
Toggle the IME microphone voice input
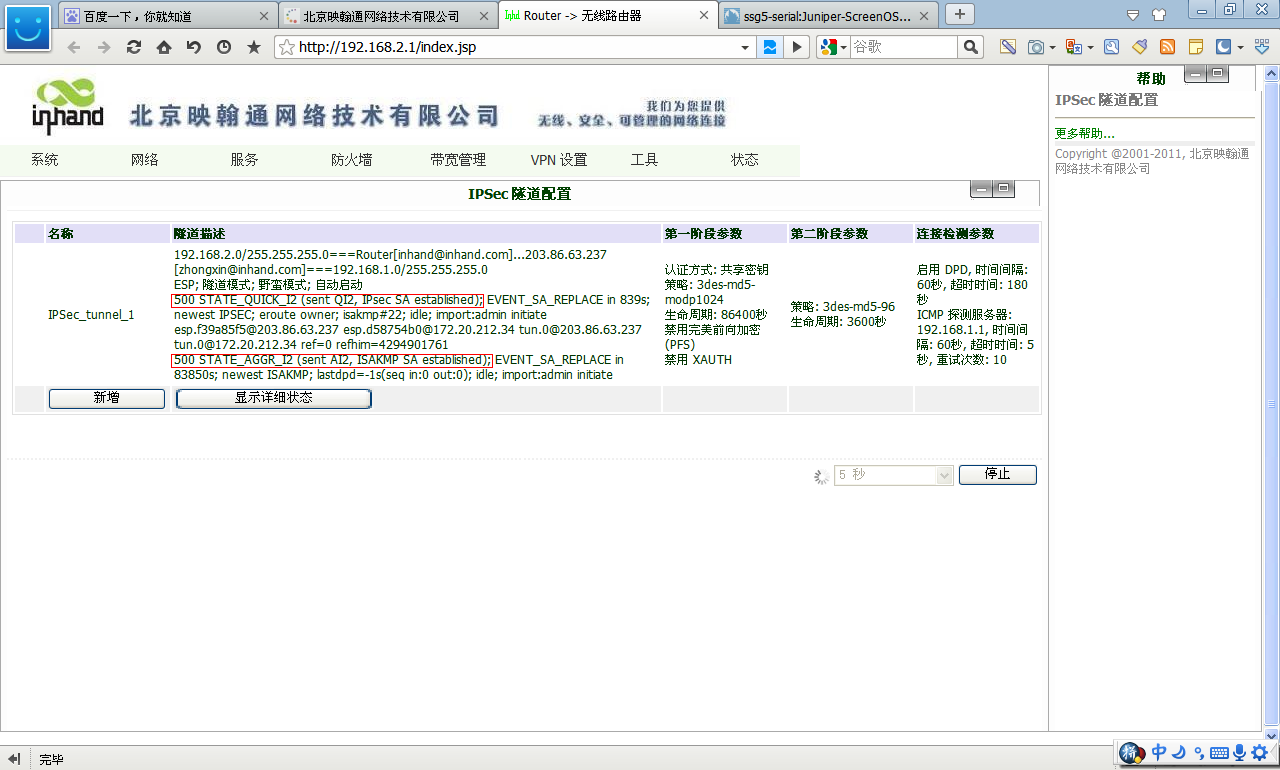point(1239,752)
